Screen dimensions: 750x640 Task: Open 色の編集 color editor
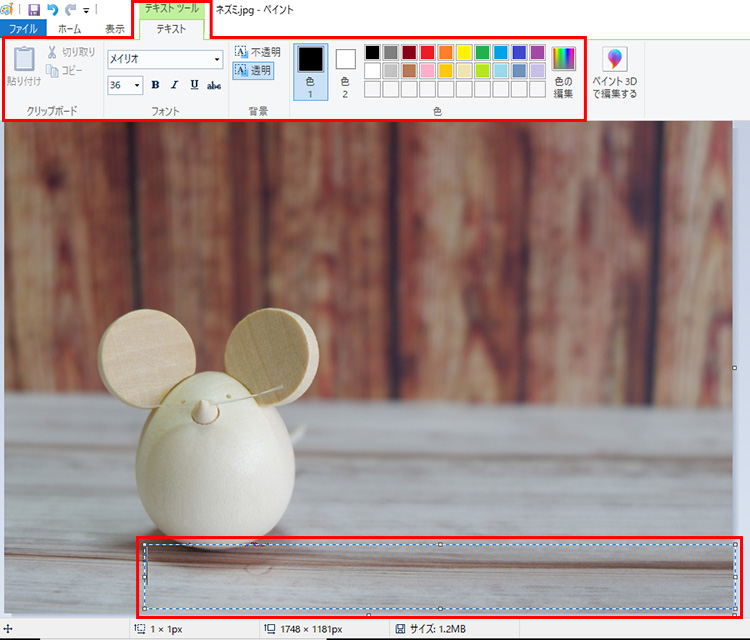(564, 70)
